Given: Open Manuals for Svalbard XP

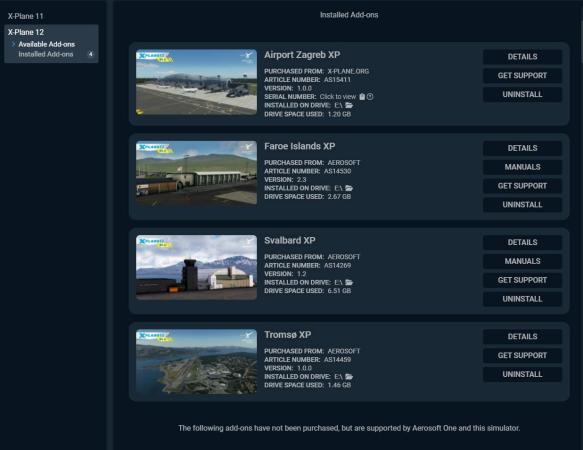Looking at the screenshot, I should [522, 261].
